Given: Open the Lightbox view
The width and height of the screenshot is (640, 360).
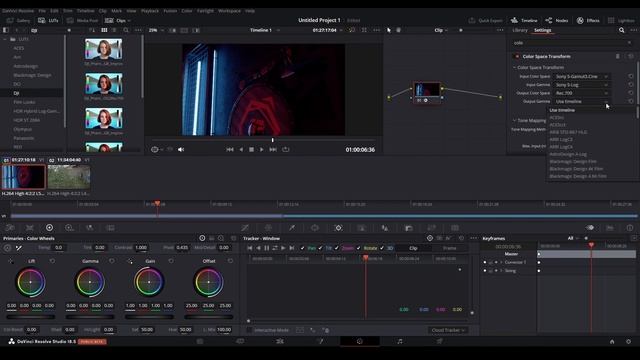Looking at the screenshot, I should 621,20.
